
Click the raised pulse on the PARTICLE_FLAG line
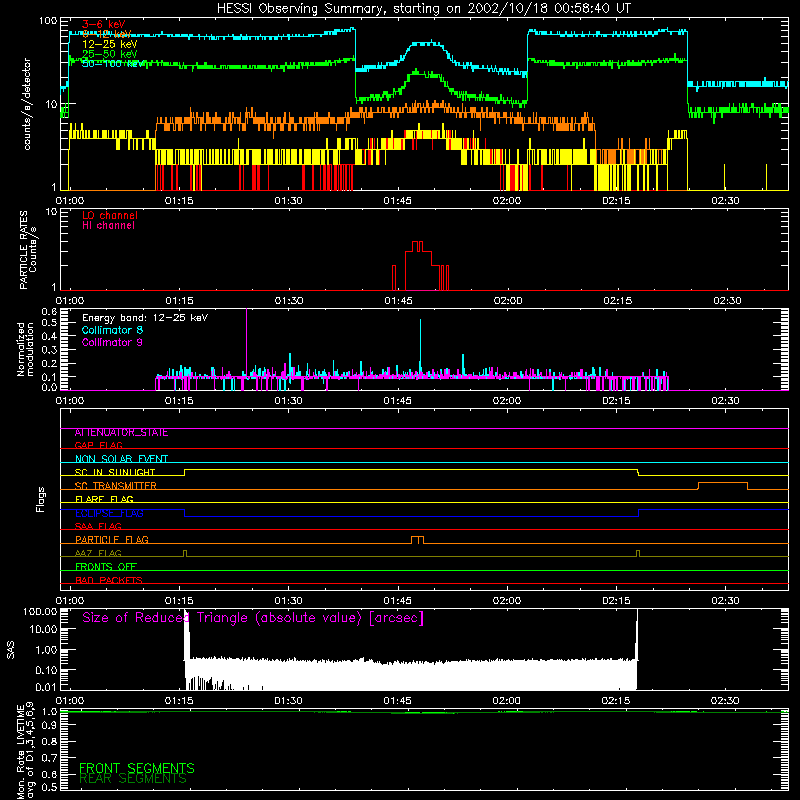(x=417, y=540)
